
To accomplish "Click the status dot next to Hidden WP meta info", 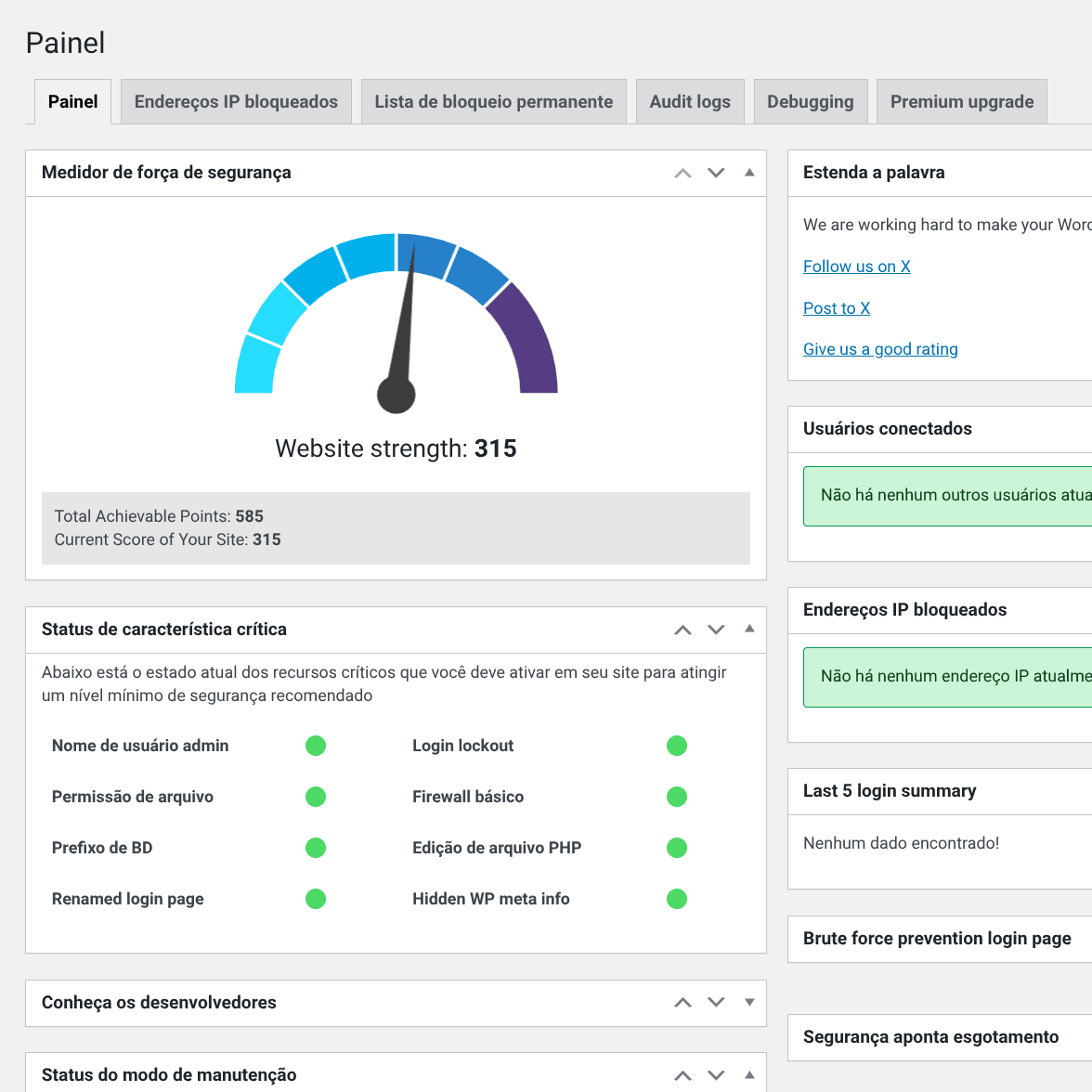I will click(676, 898).
